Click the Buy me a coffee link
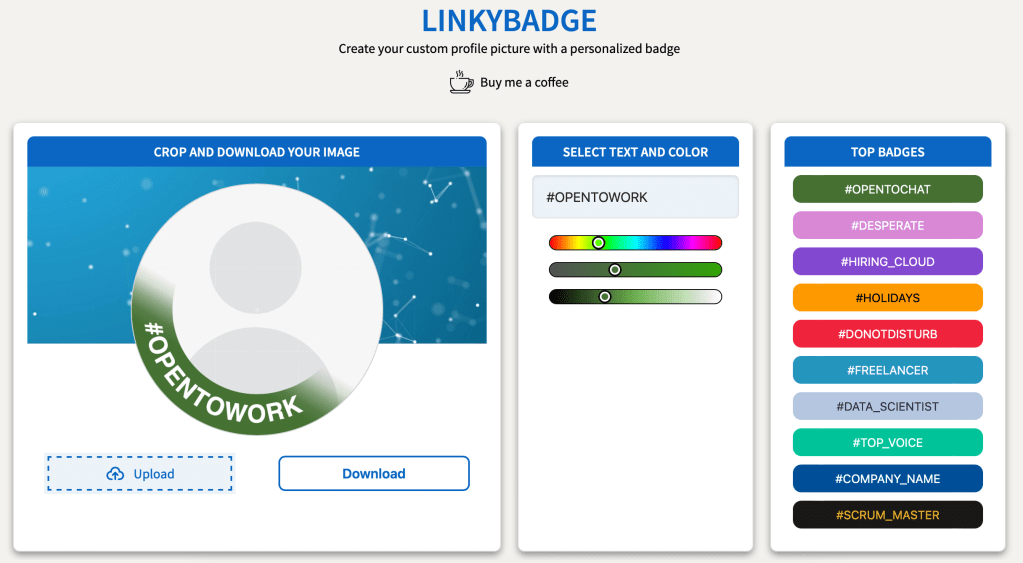 524,82
